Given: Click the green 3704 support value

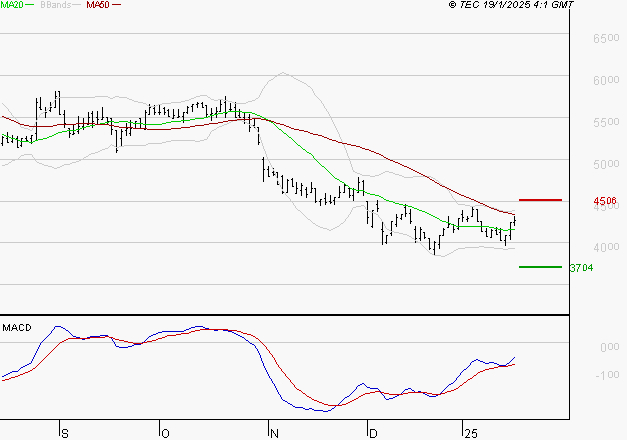Looking at the screenshot, I should [581, 268].
